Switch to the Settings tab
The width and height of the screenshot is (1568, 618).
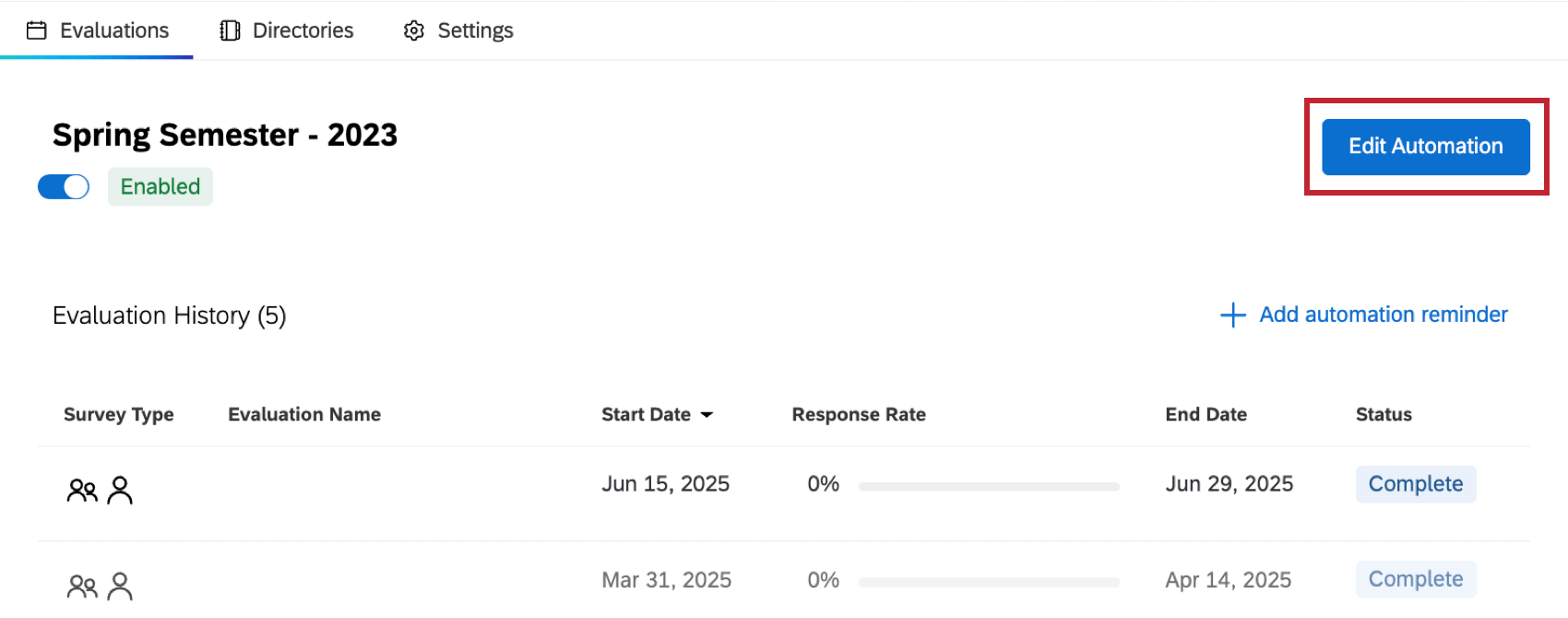475,30
